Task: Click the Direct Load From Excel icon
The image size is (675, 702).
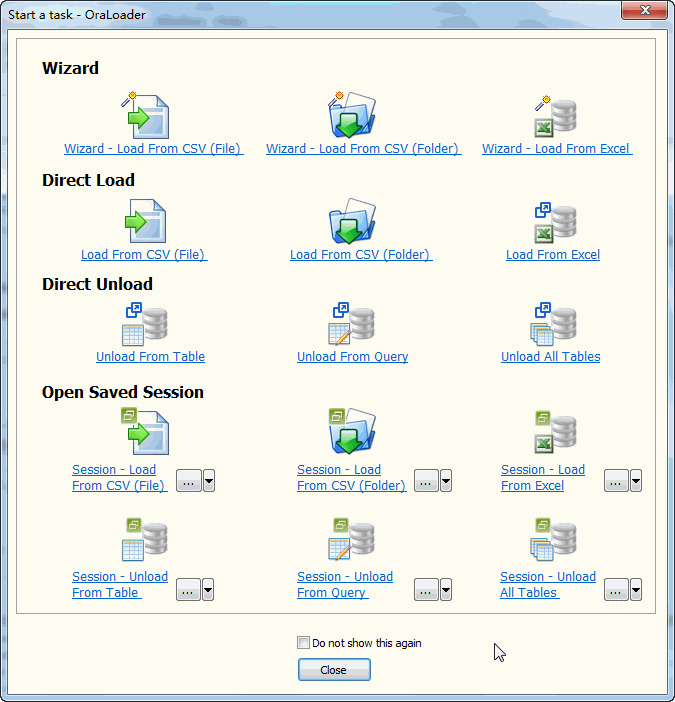Action: [555, 223]
